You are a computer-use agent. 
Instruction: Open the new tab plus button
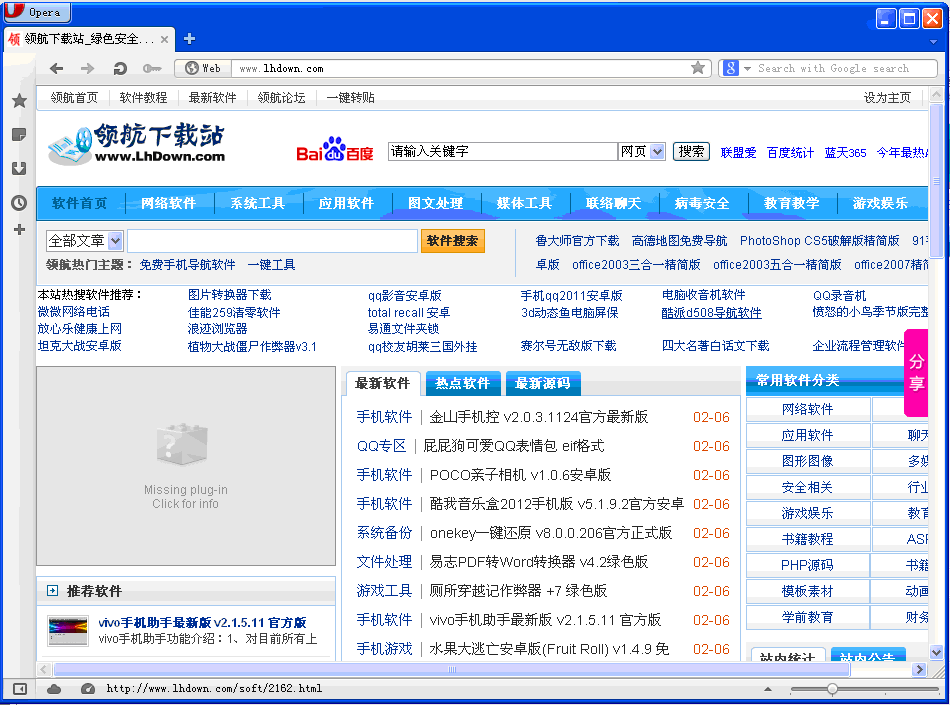click(190, 39)
